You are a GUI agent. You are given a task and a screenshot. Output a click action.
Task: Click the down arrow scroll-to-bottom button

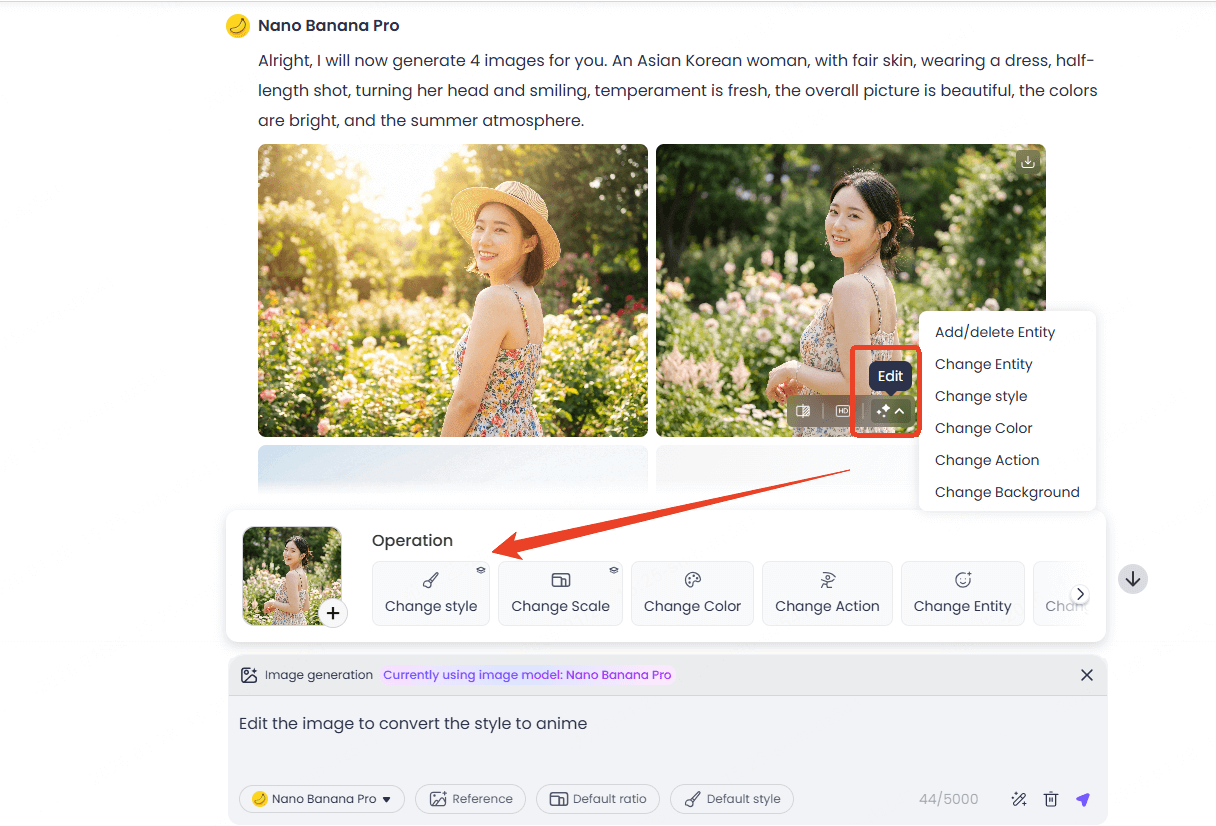(1133, 578)
